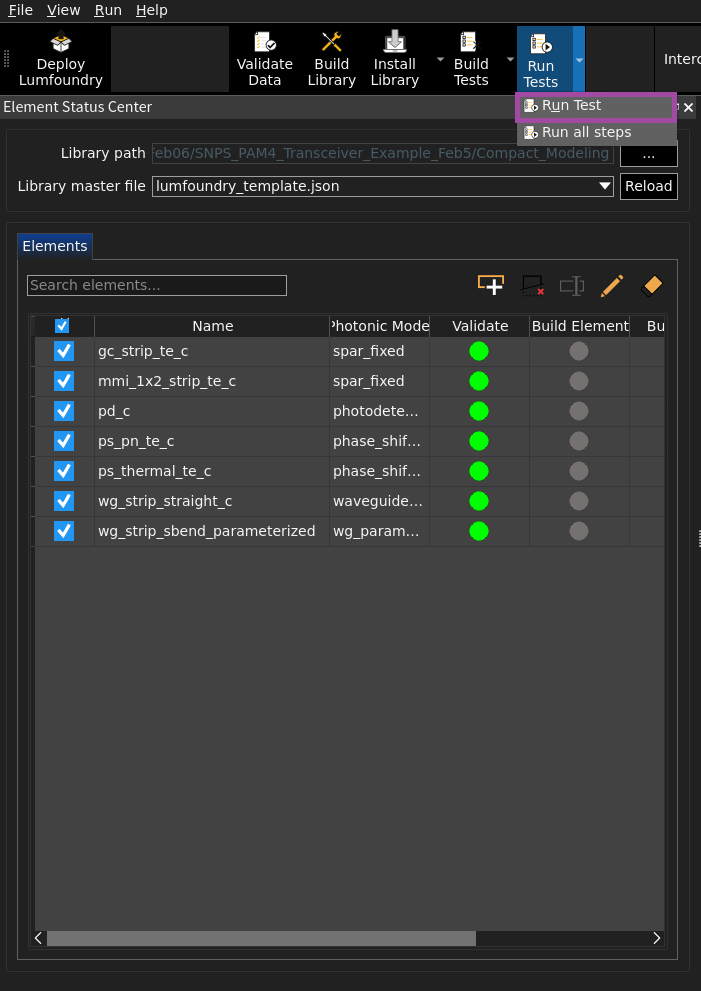The width and height of the screenshot is (701, 991).
Task: Click the Build Tests icon
Action: coord(471,42)
